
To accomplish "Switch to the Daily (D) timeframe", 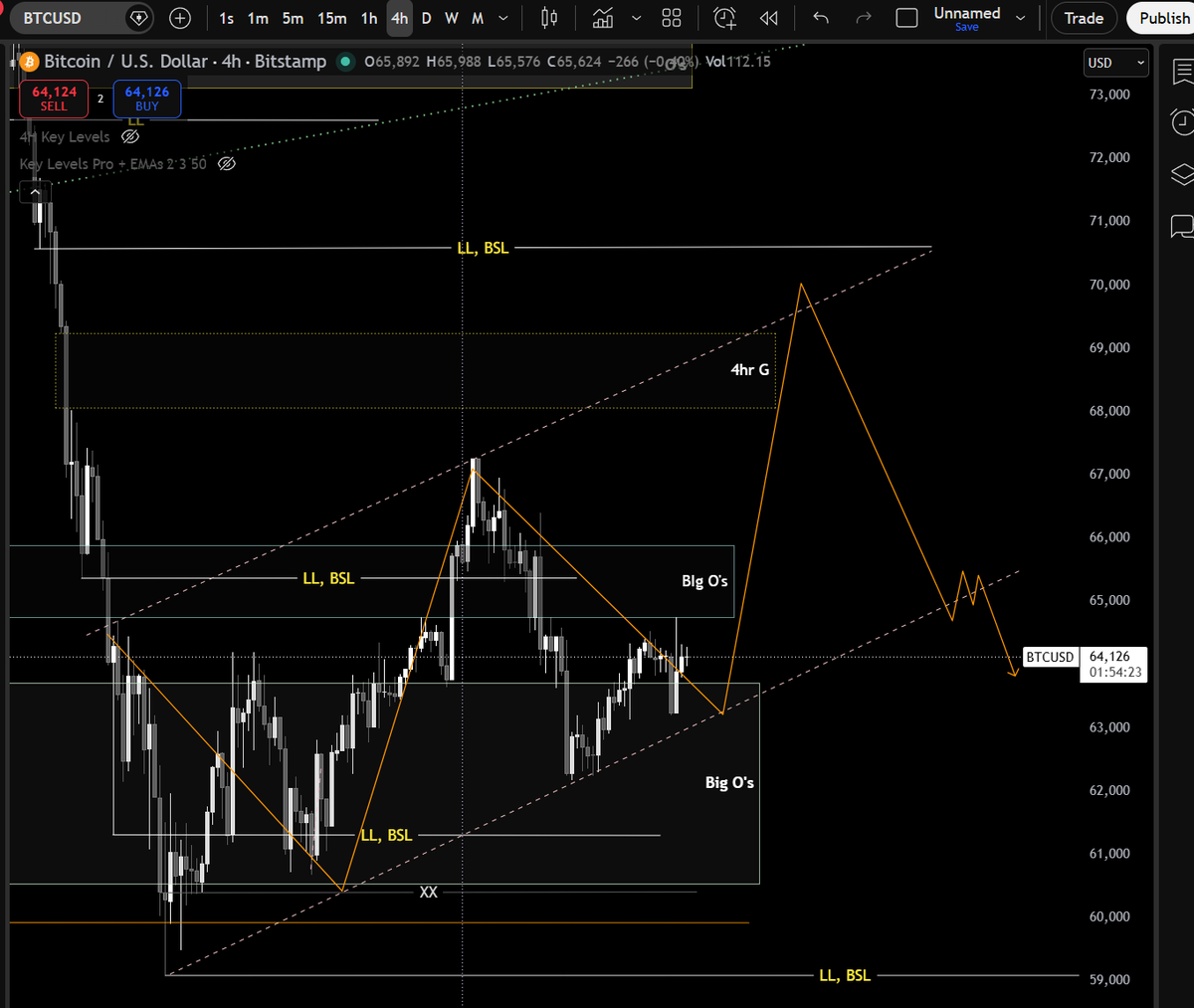I will 426,18.
